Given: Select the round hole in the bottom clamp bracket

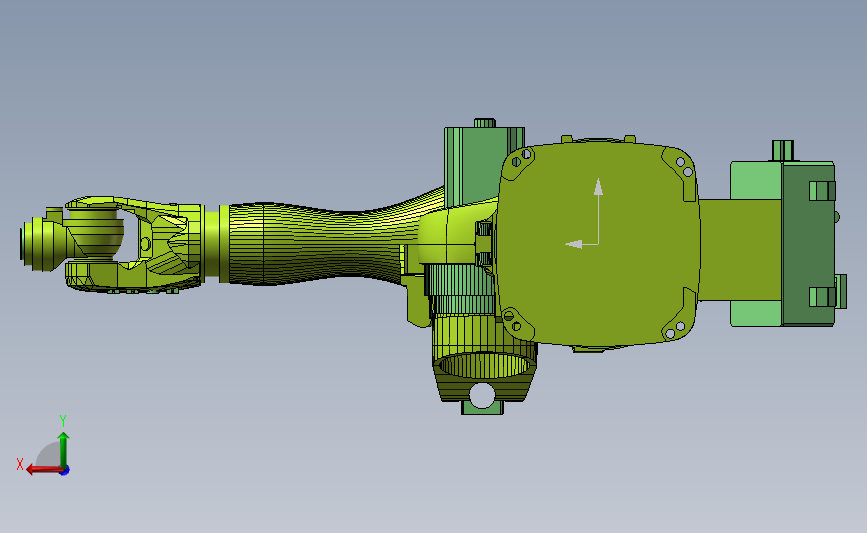Looking at the screenshot, I should point(482,394).
